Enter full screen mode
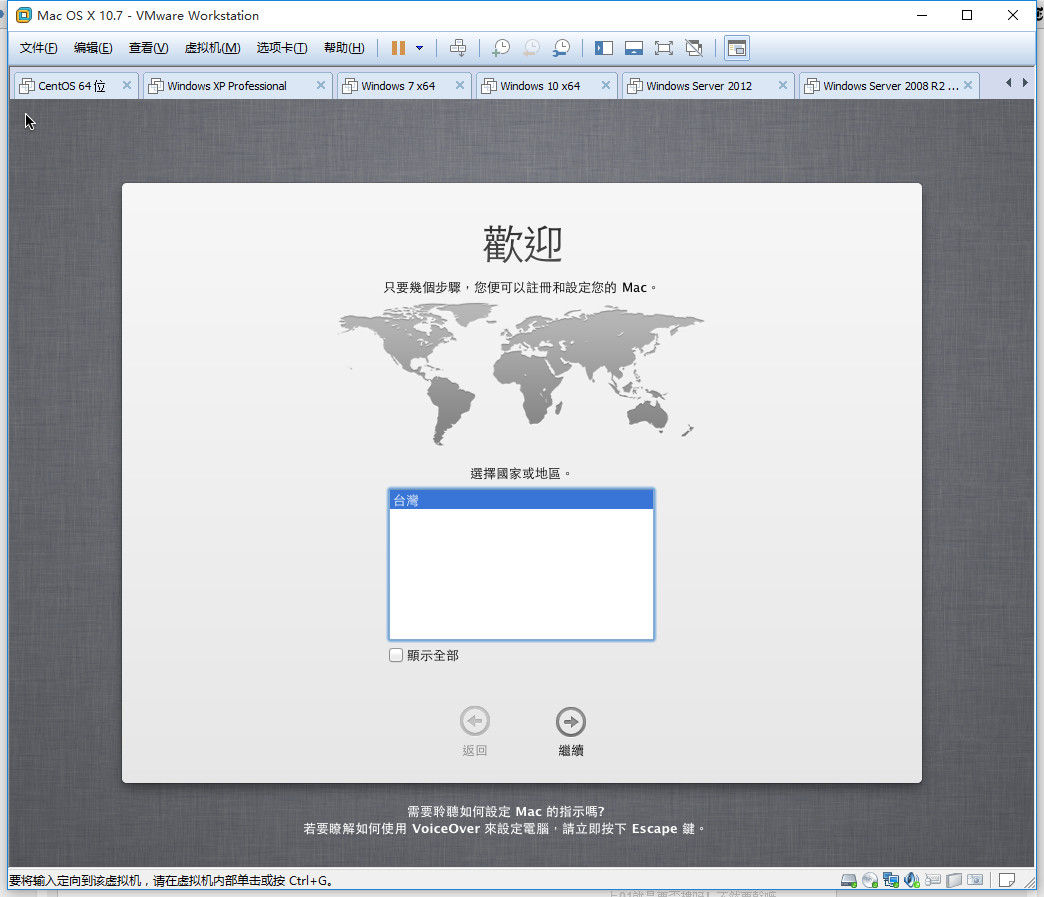Image resolution: width=1044 pixels, height=897 pixels. (x=664, y=48)
